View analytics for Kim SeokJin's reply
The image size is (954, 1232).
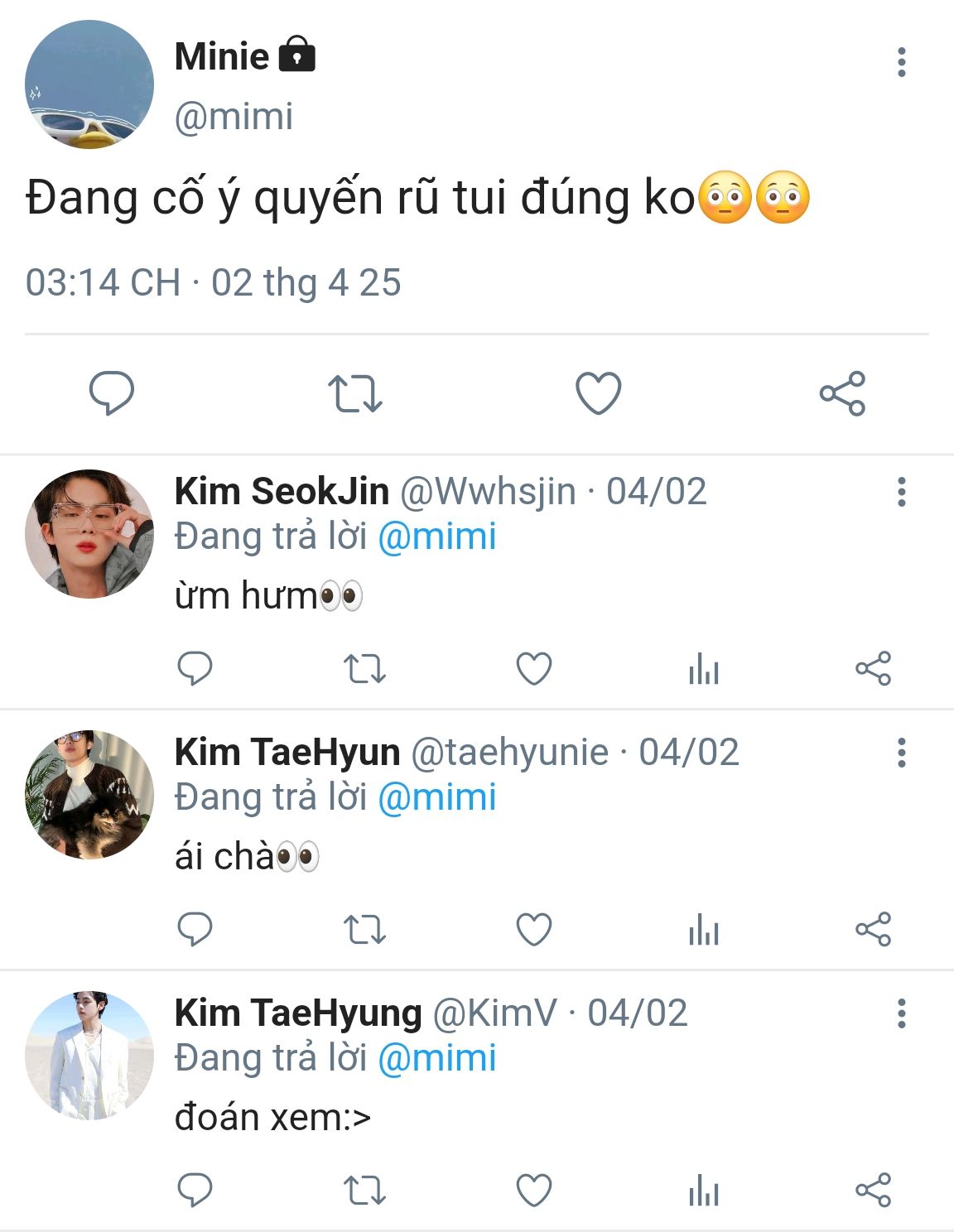[703, 668]
